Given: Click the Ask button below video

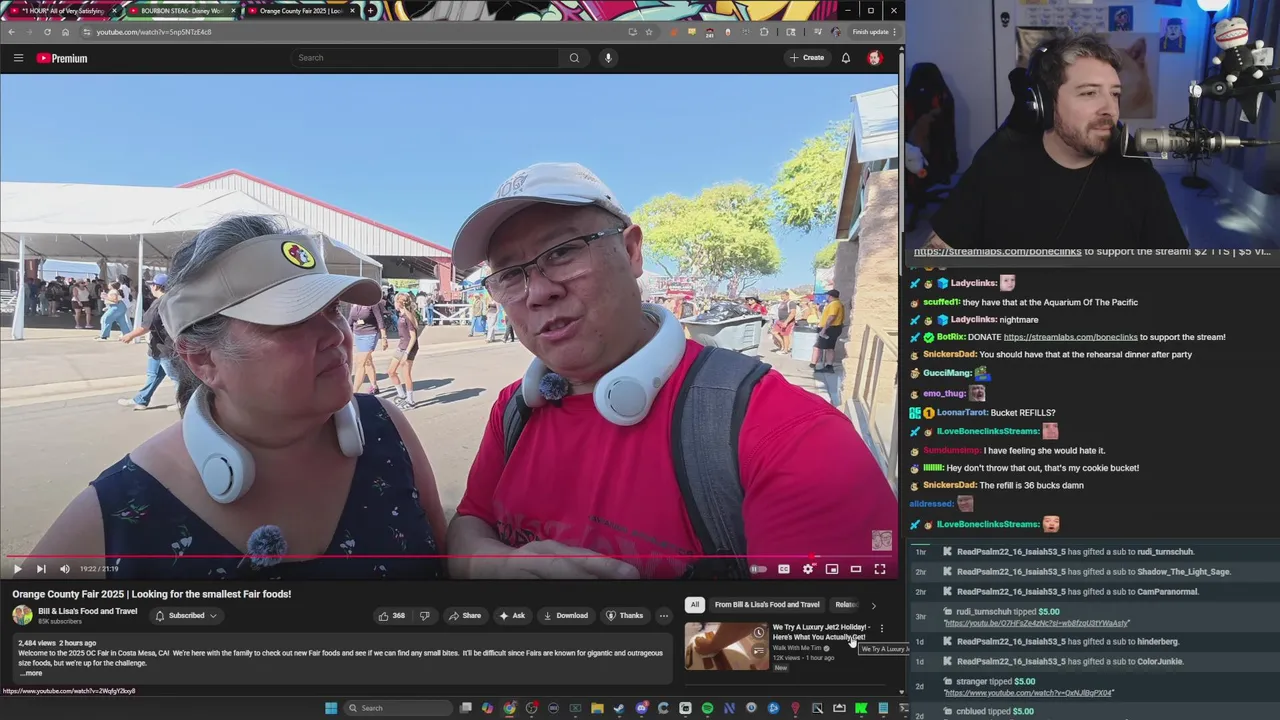Looking at the screenshot, I should (512, 616).
